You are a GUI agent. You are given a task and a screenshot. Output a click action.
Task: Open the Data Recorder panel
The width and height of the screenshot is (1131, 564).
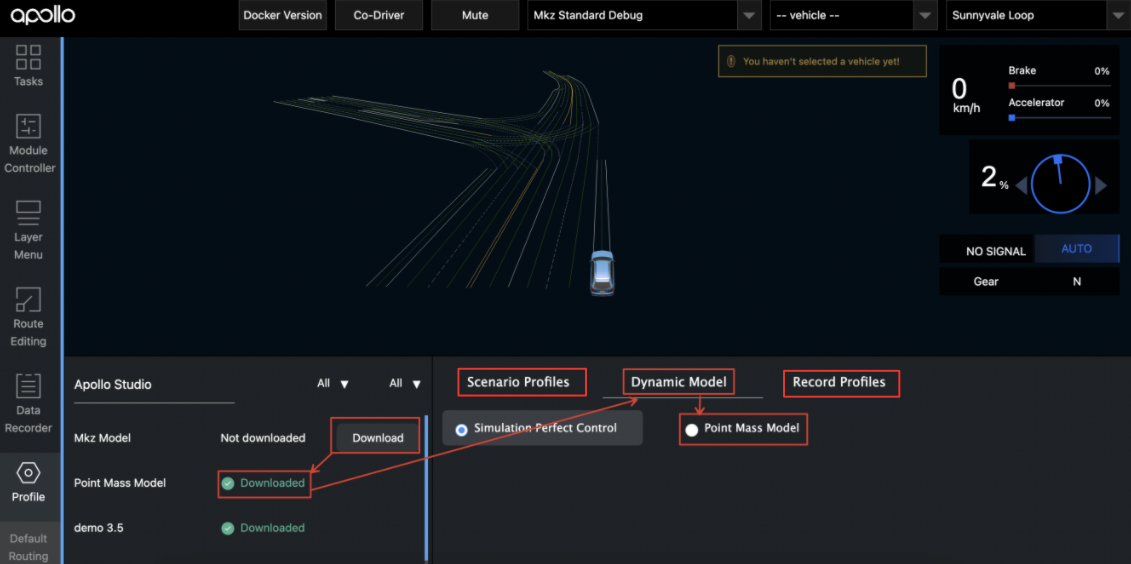click(x=28, y=386)
